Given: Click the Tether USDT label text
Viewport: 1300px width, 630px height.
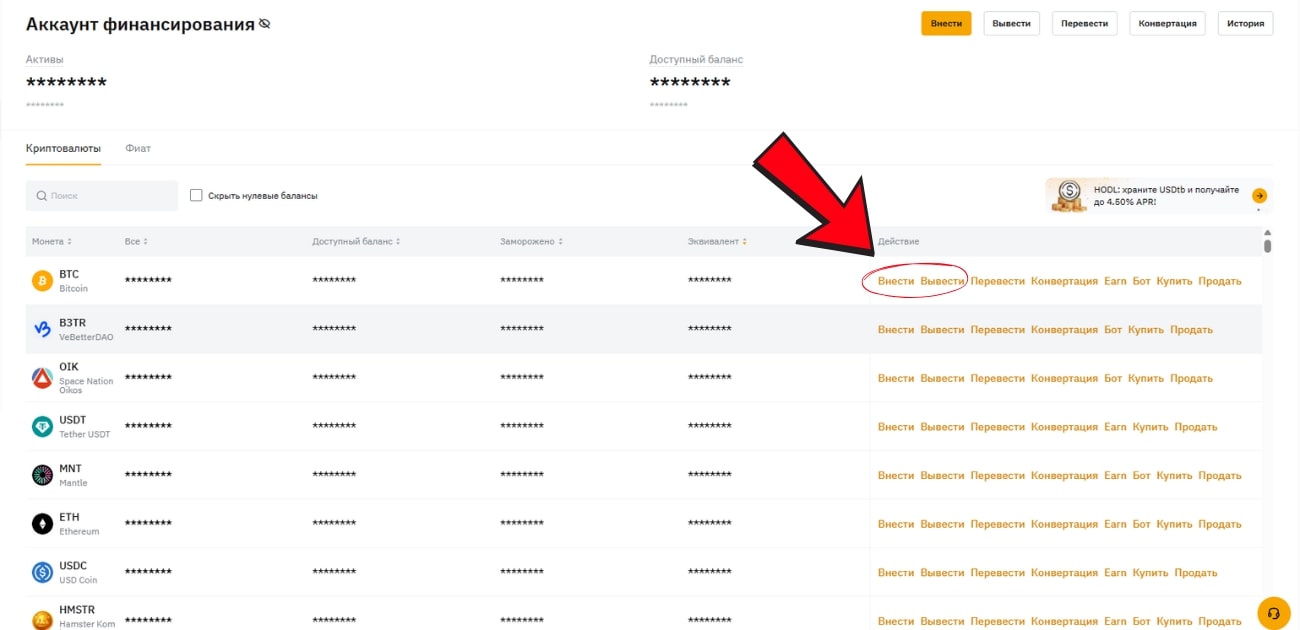Looking at the screenshot, I should 85,435.
